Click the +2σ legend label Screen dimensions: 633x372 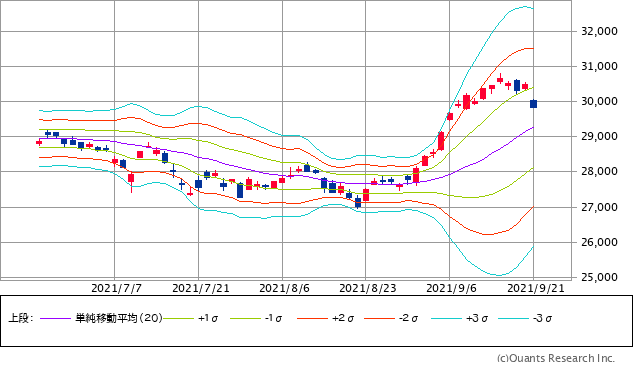click(x=343, y=318)
